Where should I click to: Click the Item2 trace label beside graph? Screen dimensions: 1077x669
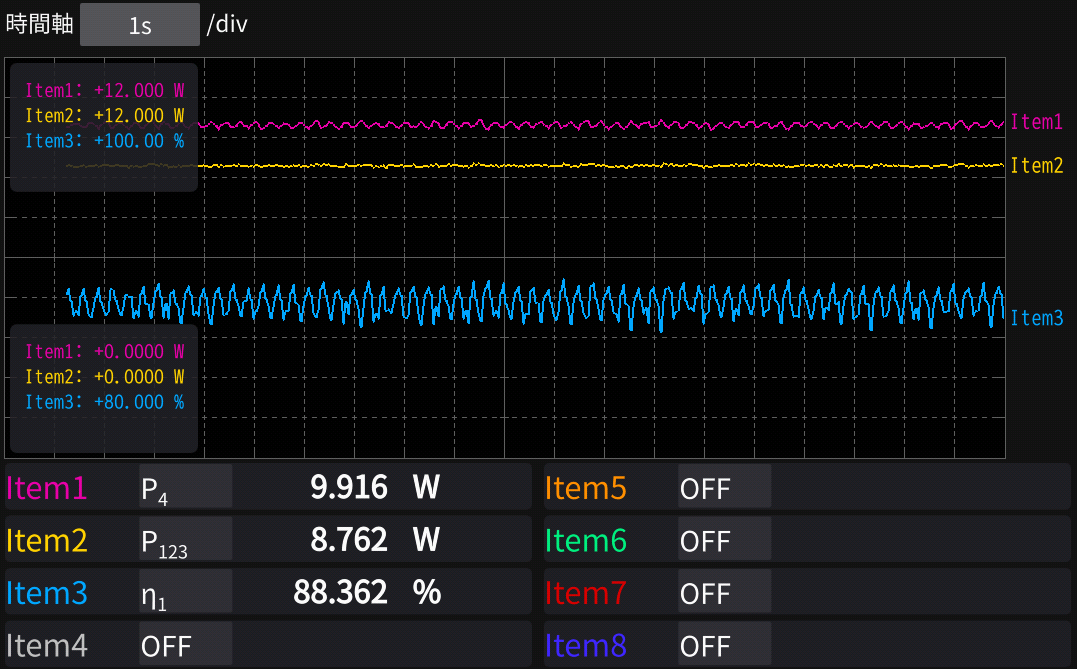[1036, 166]
